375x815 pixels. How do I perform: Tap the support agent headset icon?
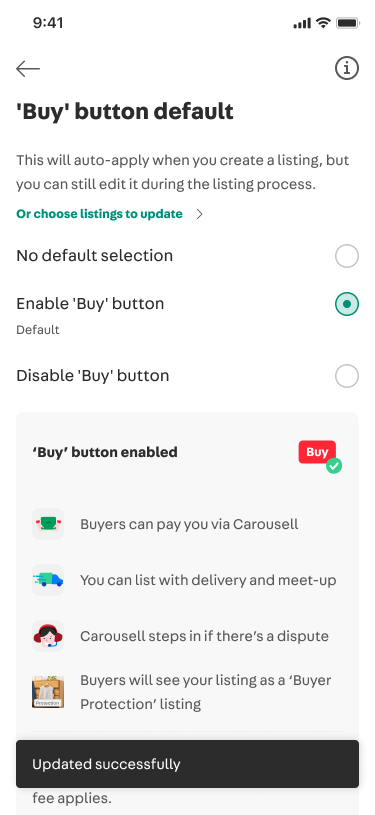tap(48, 636)
